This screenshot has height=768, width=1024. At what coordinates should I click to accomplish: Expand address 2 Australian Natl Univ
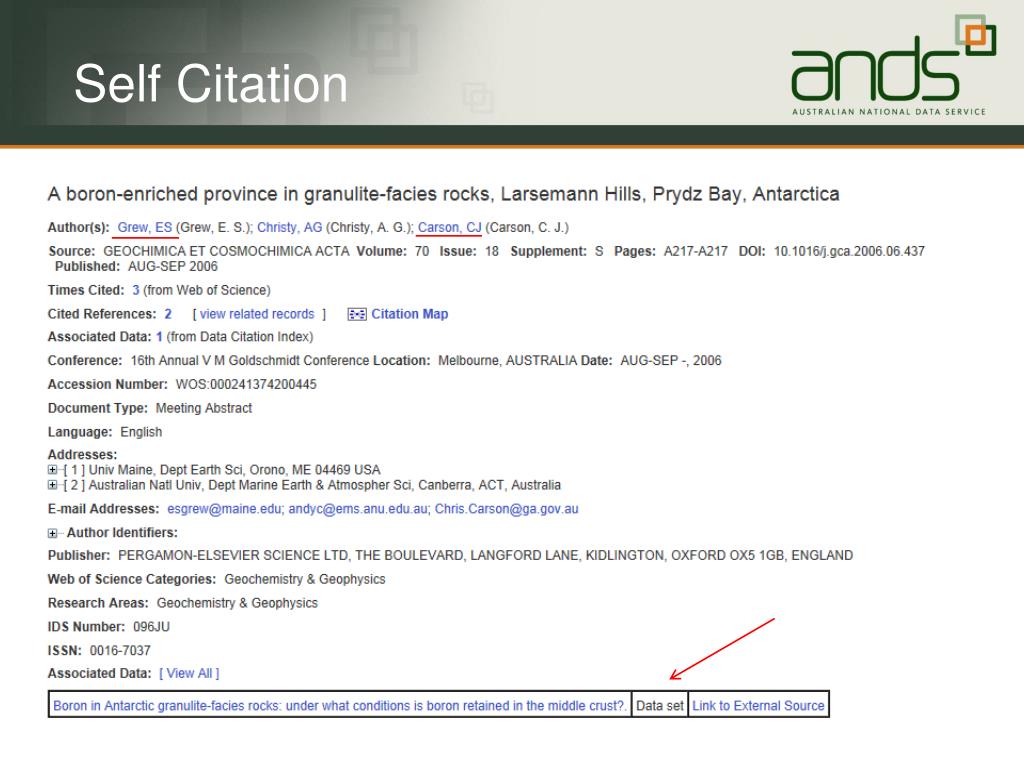tap(52, 485)
